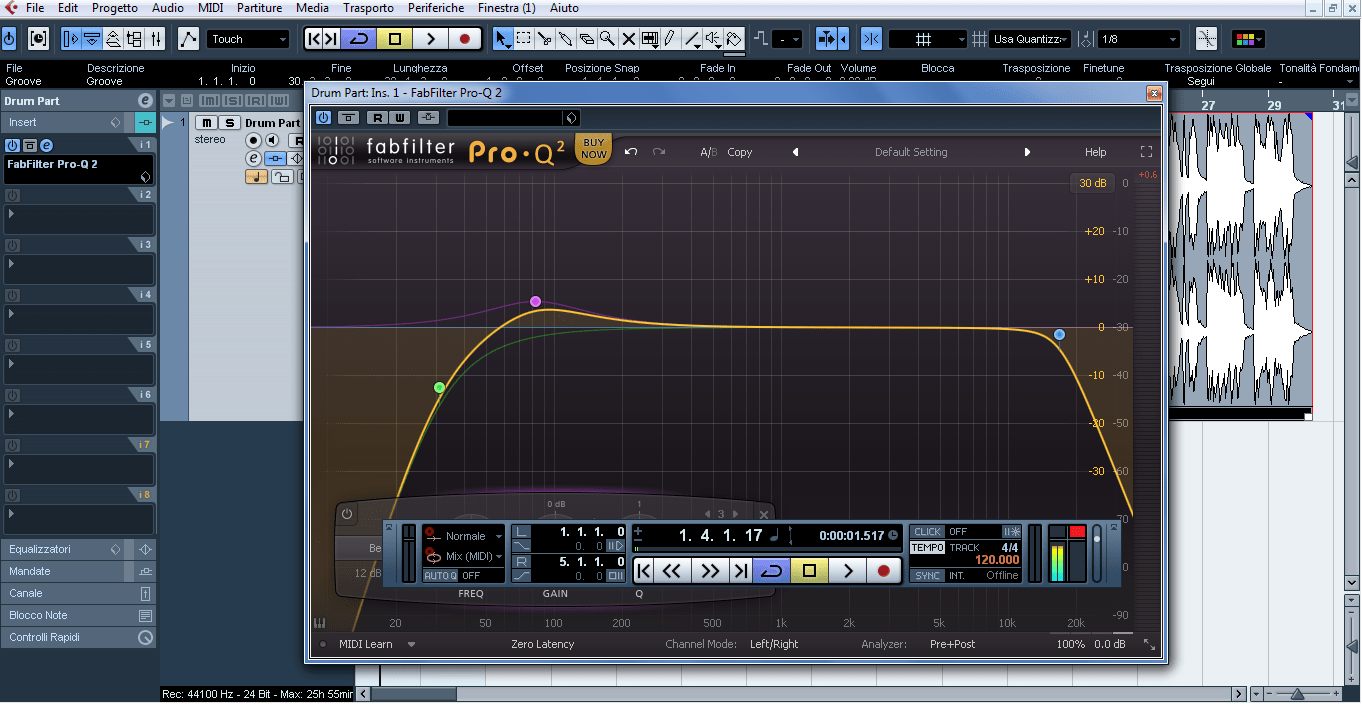The width and height of the screenshot is (1362, 704).
Task: Expand the Equalizzatori inspector section
Action: (x=60, y=549)
